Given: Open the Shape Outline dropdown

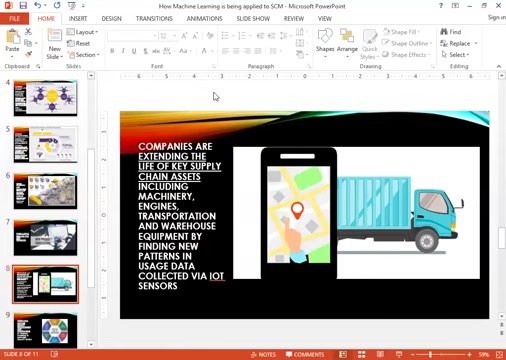Looking at the screenshot, I should (x=407, y=43).
